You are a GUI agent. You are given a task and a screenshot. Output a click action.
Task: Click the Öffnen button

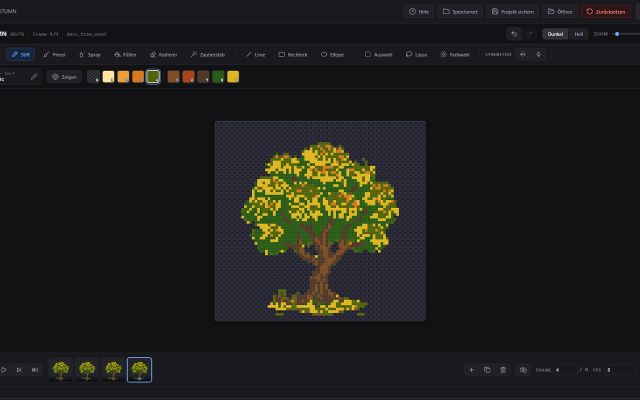[560, 11]
